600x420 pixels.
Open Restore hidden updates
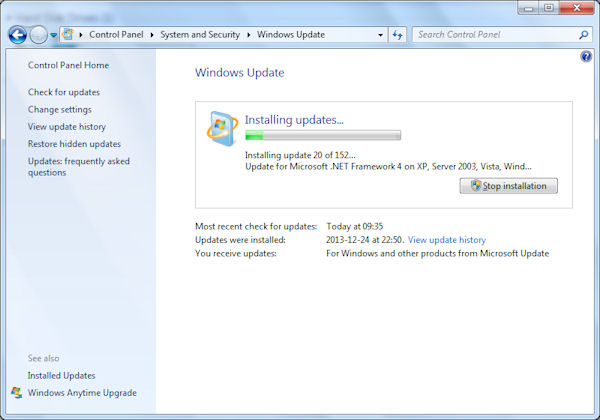coord(74,144)
